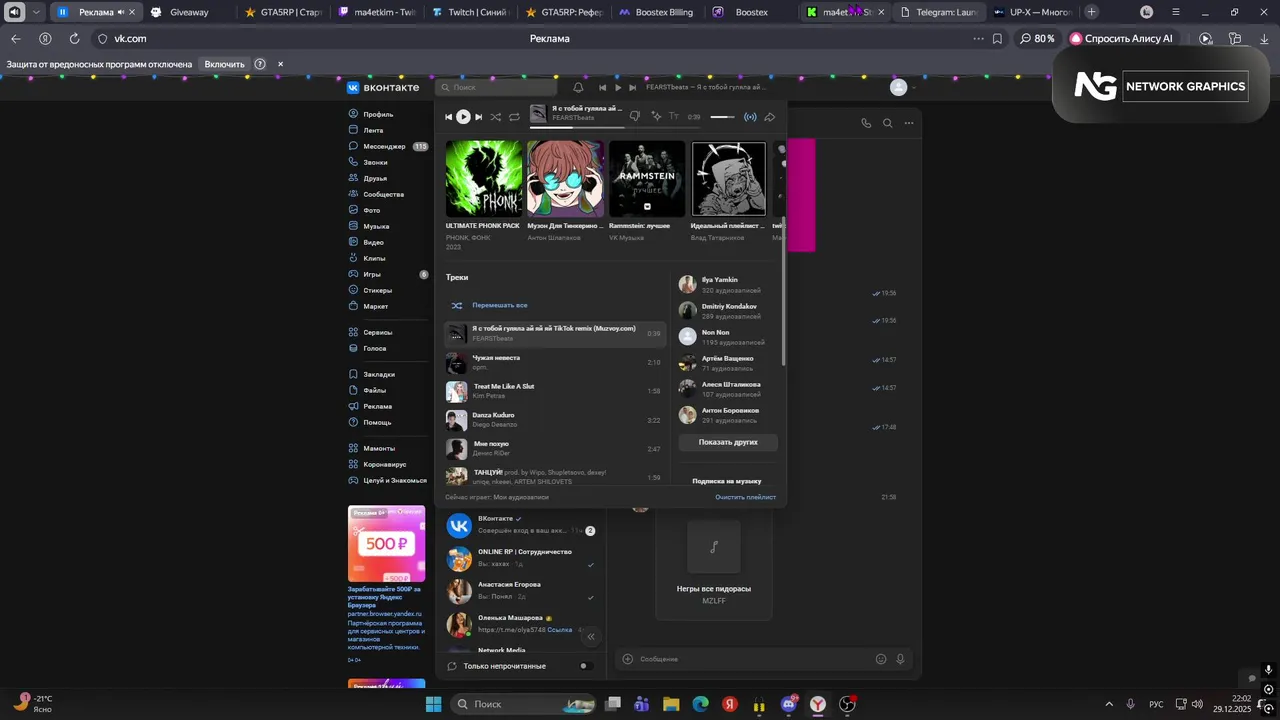Image resolution: width=1280 pixels, height=720 pixels.
Task: Open the profile avatar dropdown in header
Action: [x=903, y=87]
